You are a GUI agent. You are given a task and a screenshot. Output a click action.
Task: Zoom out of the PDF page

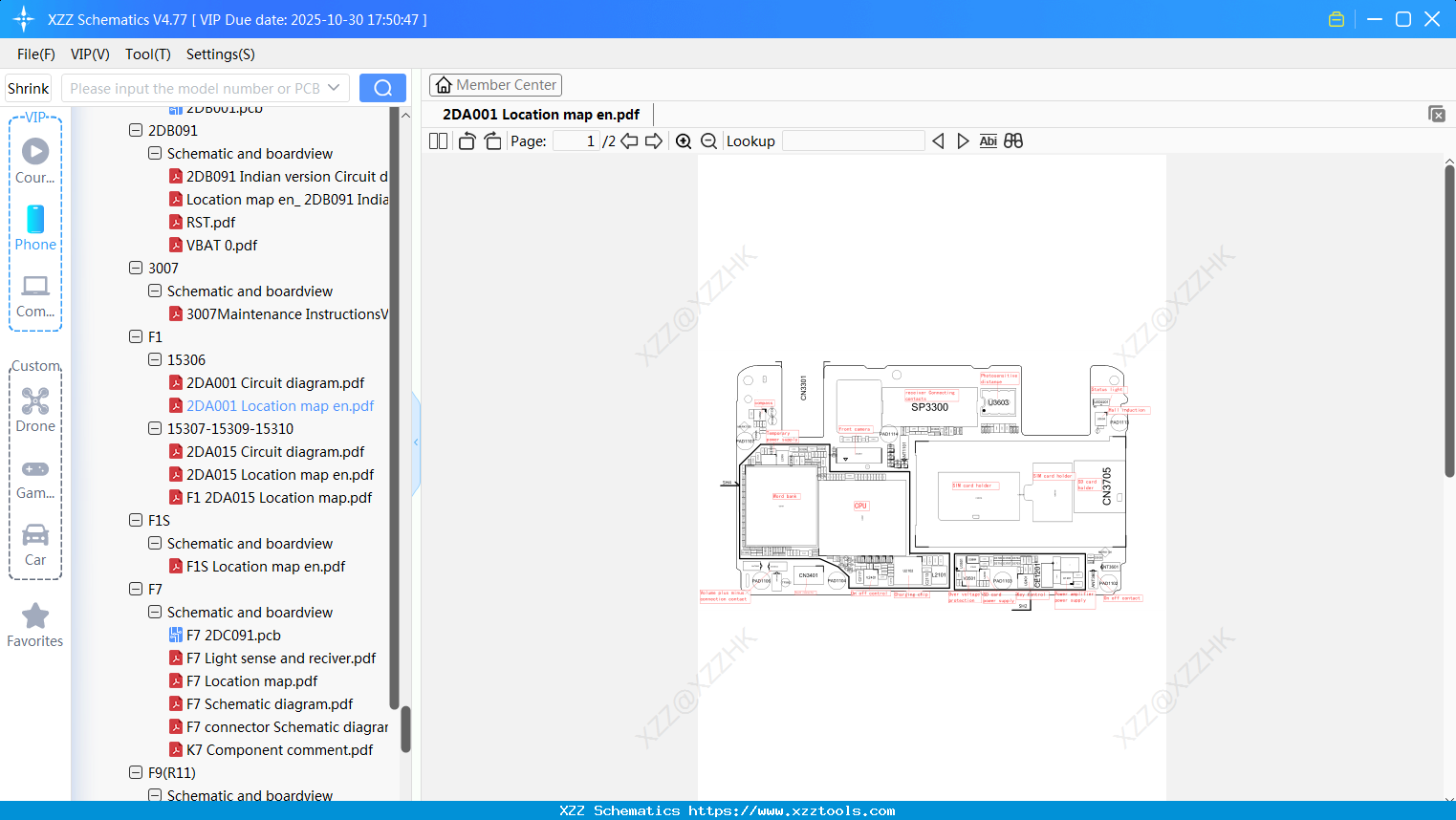pyautogui.click(x=708, y=140)
